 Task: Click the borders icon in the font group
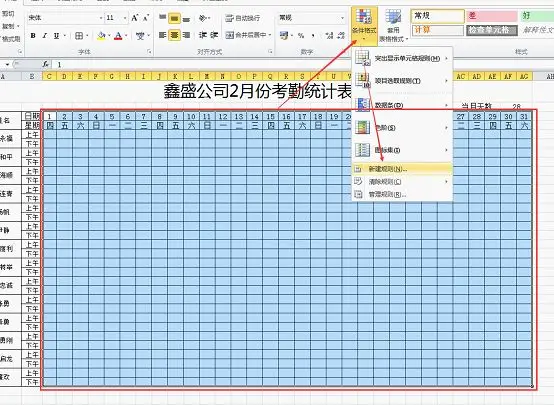click(79, 36)
